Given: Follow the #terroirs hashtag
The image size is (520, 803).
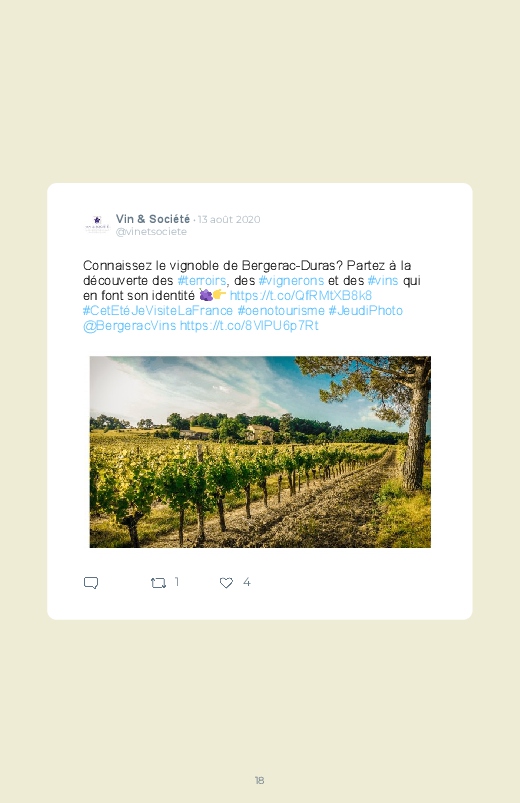Looking at the screenshot, I should point(201,281).
